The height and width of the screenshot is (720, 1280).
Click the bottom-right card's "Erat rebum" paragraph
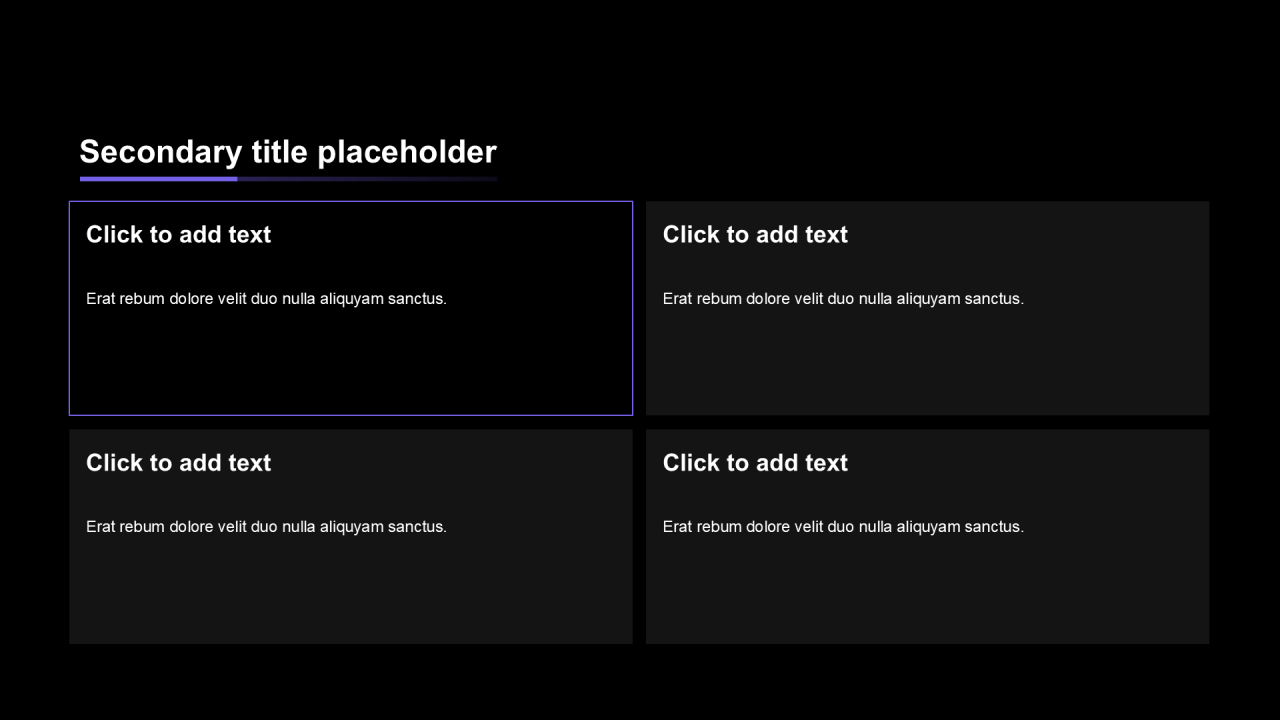[x=843, y=526]
